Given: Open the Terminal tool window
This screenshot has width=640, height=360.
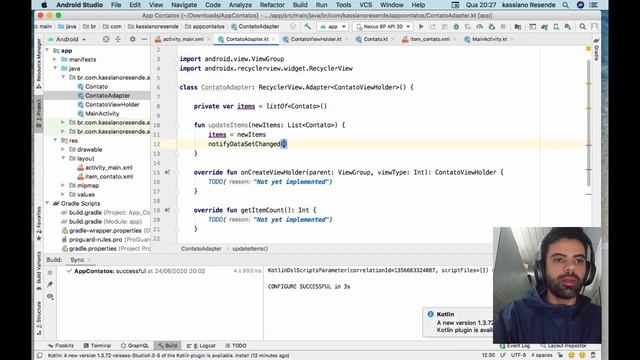Looking at the screenshot, I should (x=97, y=346).
